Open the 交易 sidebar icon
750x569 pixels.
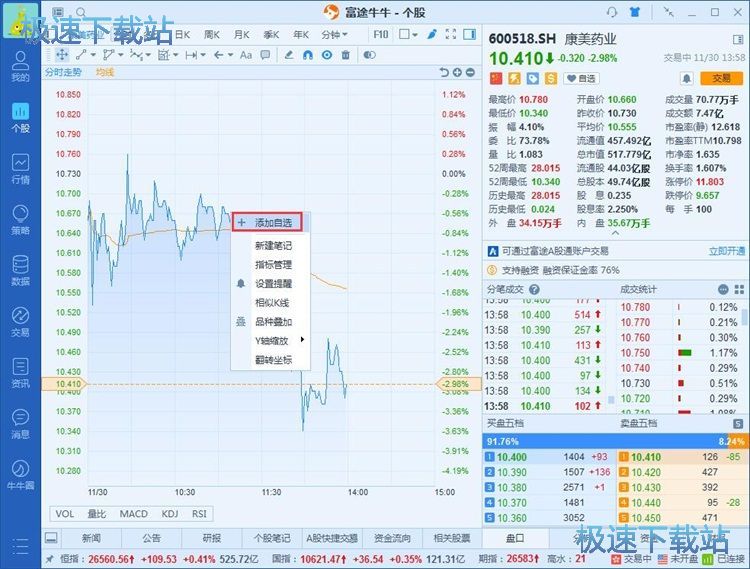(x=20, y=322)
